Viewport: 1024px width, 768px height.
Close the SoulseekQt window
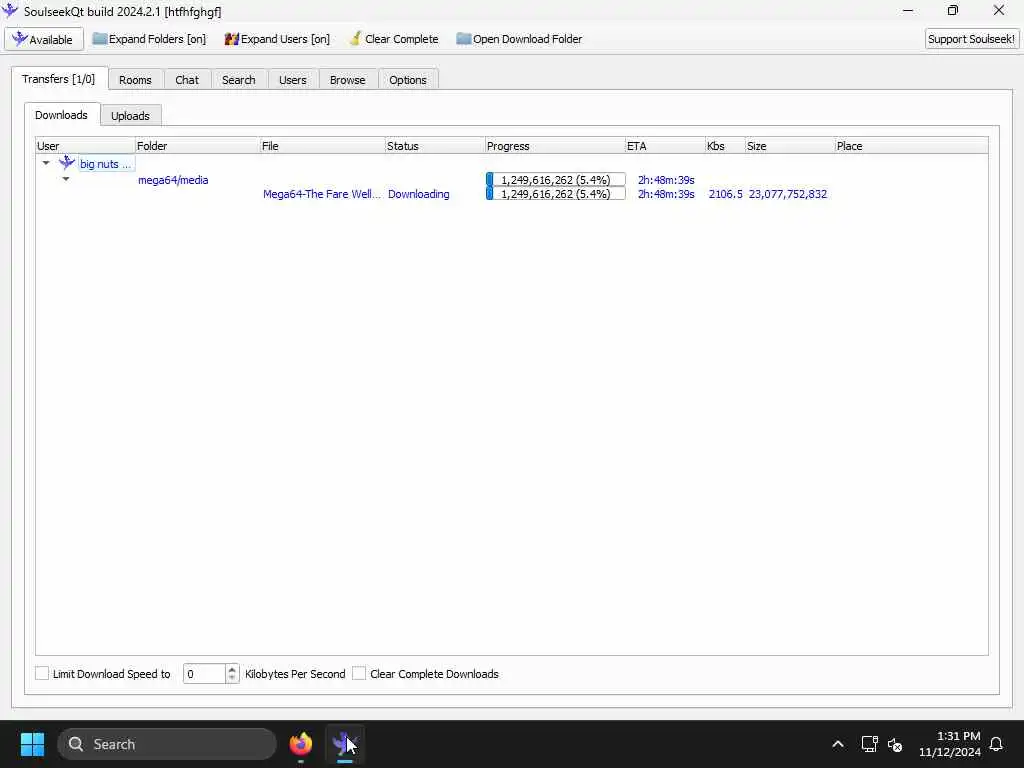pyautogui.click(x=999, y=10)
